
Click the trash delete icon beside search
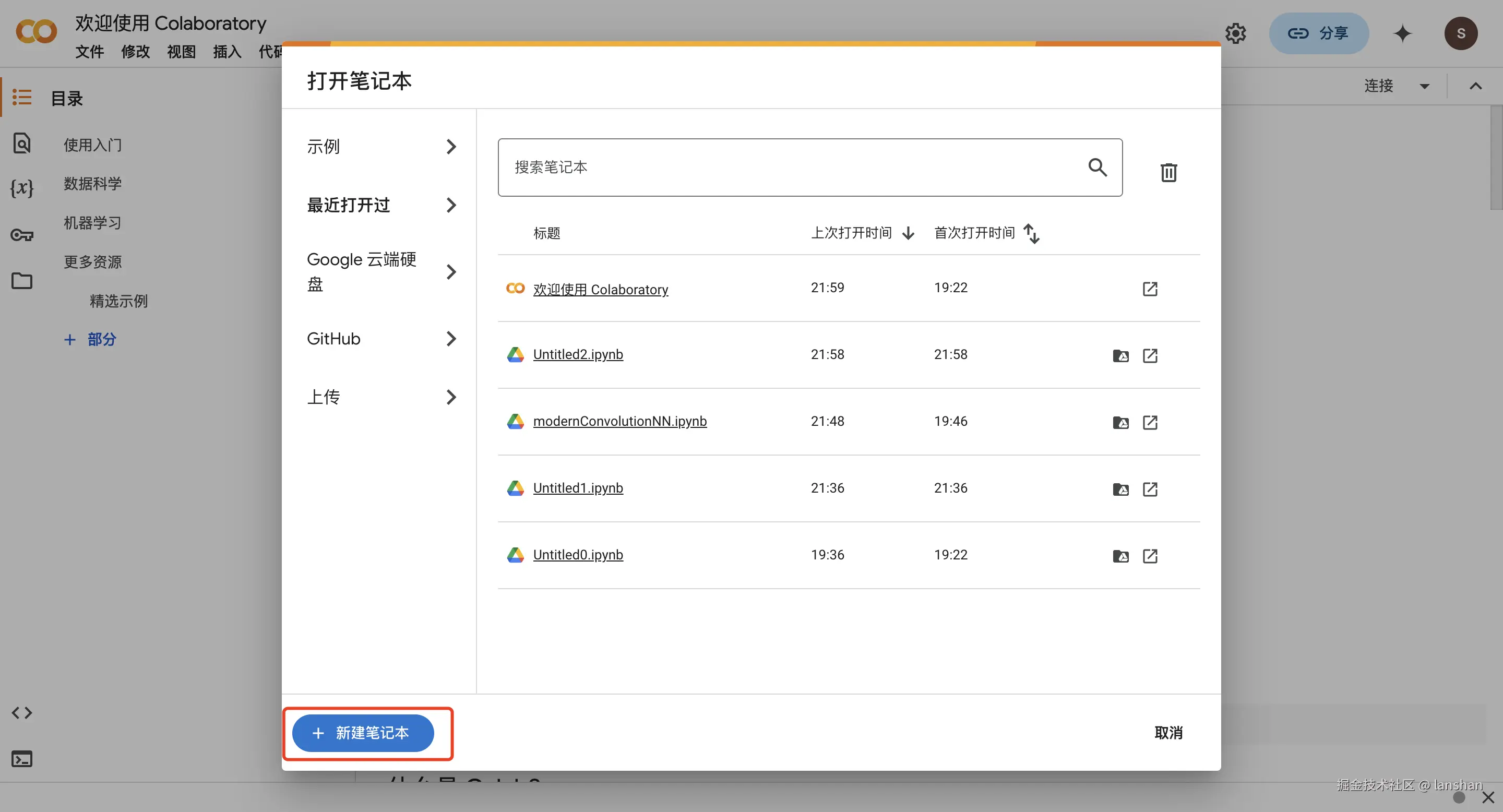[x=1168, y=173]
